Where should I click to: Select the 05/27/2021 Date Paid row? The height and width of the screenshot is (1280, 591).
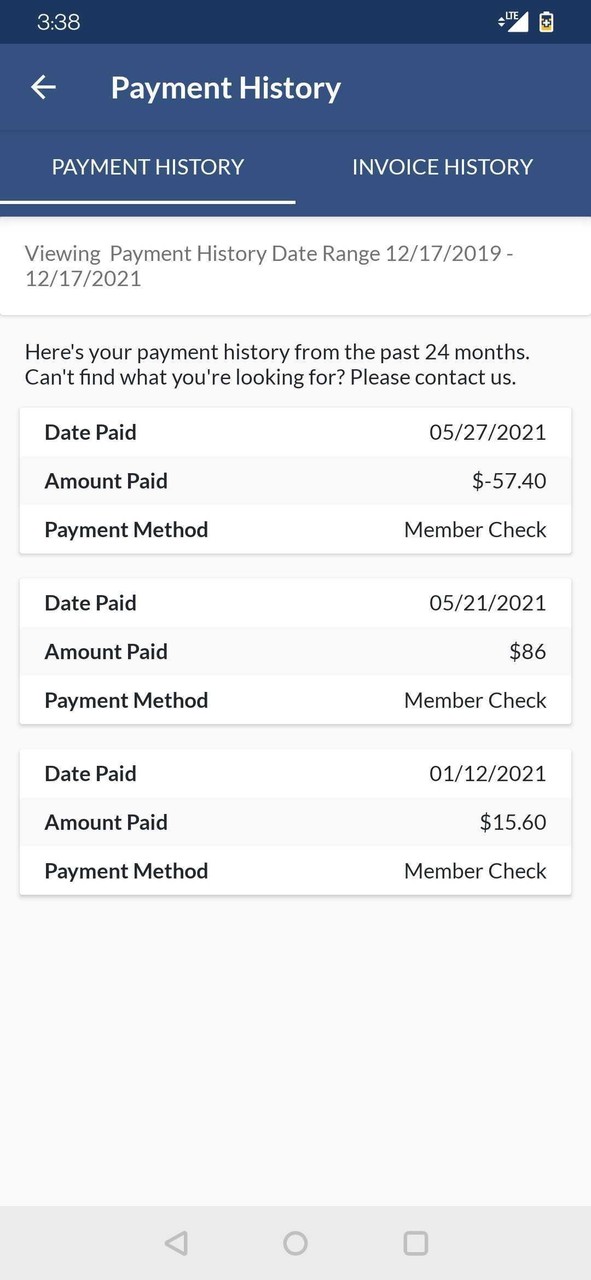[x=295, y=432]
